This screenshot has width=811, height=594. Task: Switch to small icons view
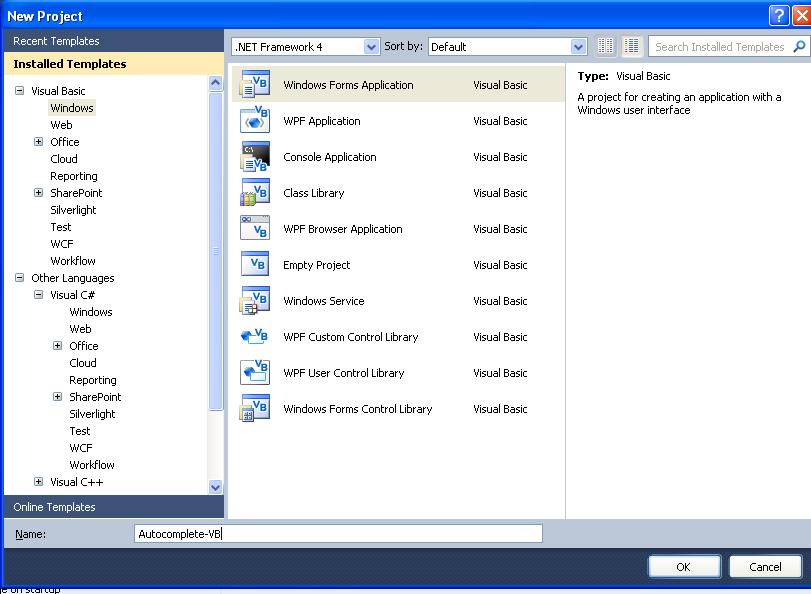click(605, 47)
